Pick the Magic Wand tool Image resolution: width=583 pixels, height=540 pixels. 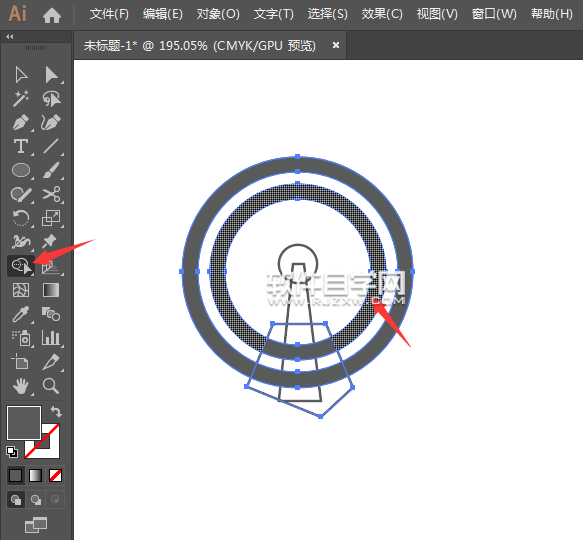tap(21, 99)
